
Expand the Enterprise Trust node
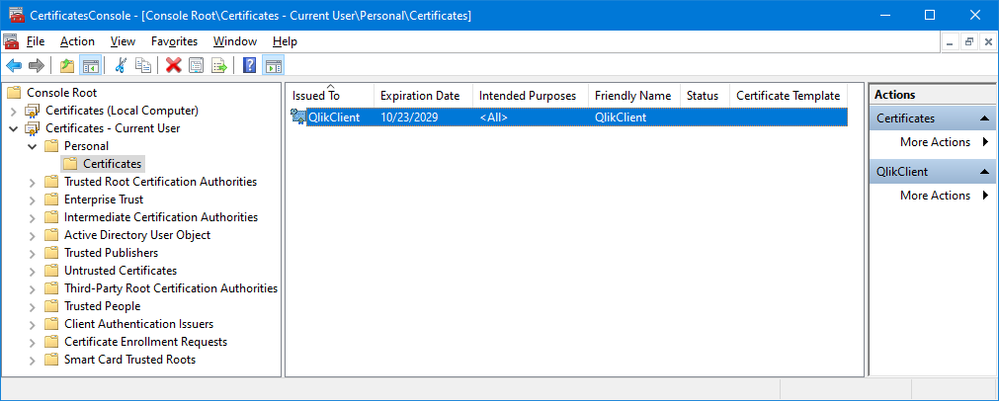tap(33, 200)
